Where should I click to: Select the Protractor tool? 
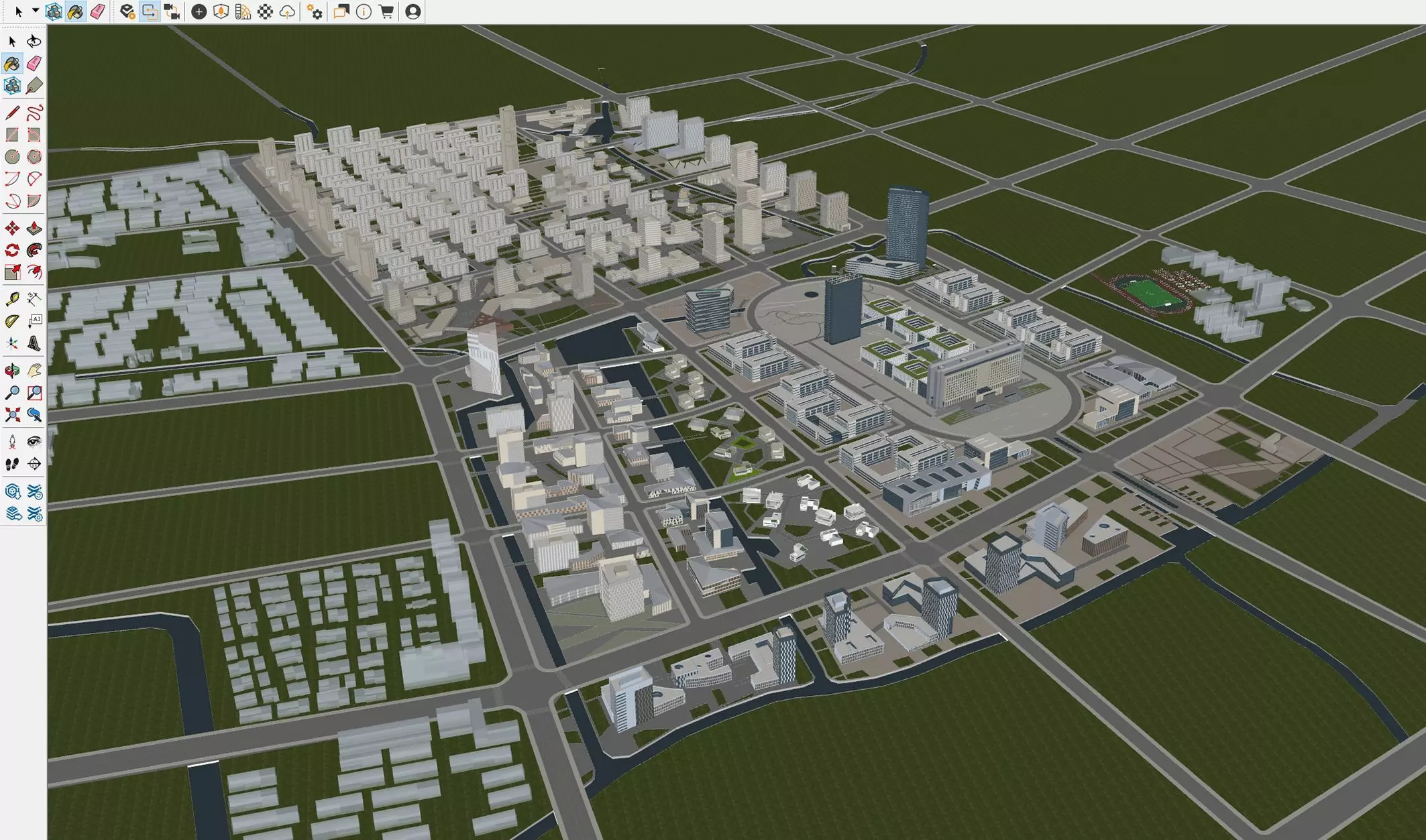pyautogui.click(x=12, y=321)
